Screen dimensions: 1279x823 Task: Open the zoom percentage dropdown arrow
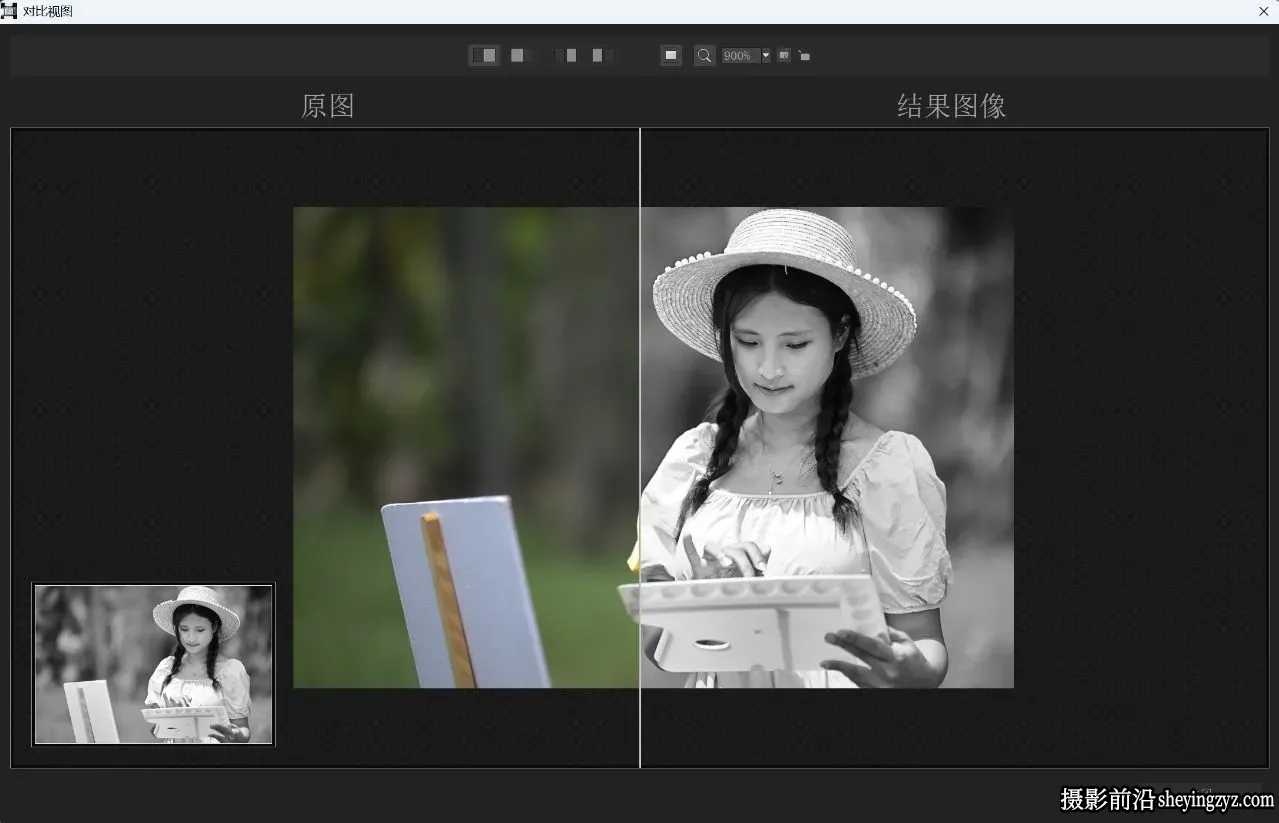(x=766, y=56)
